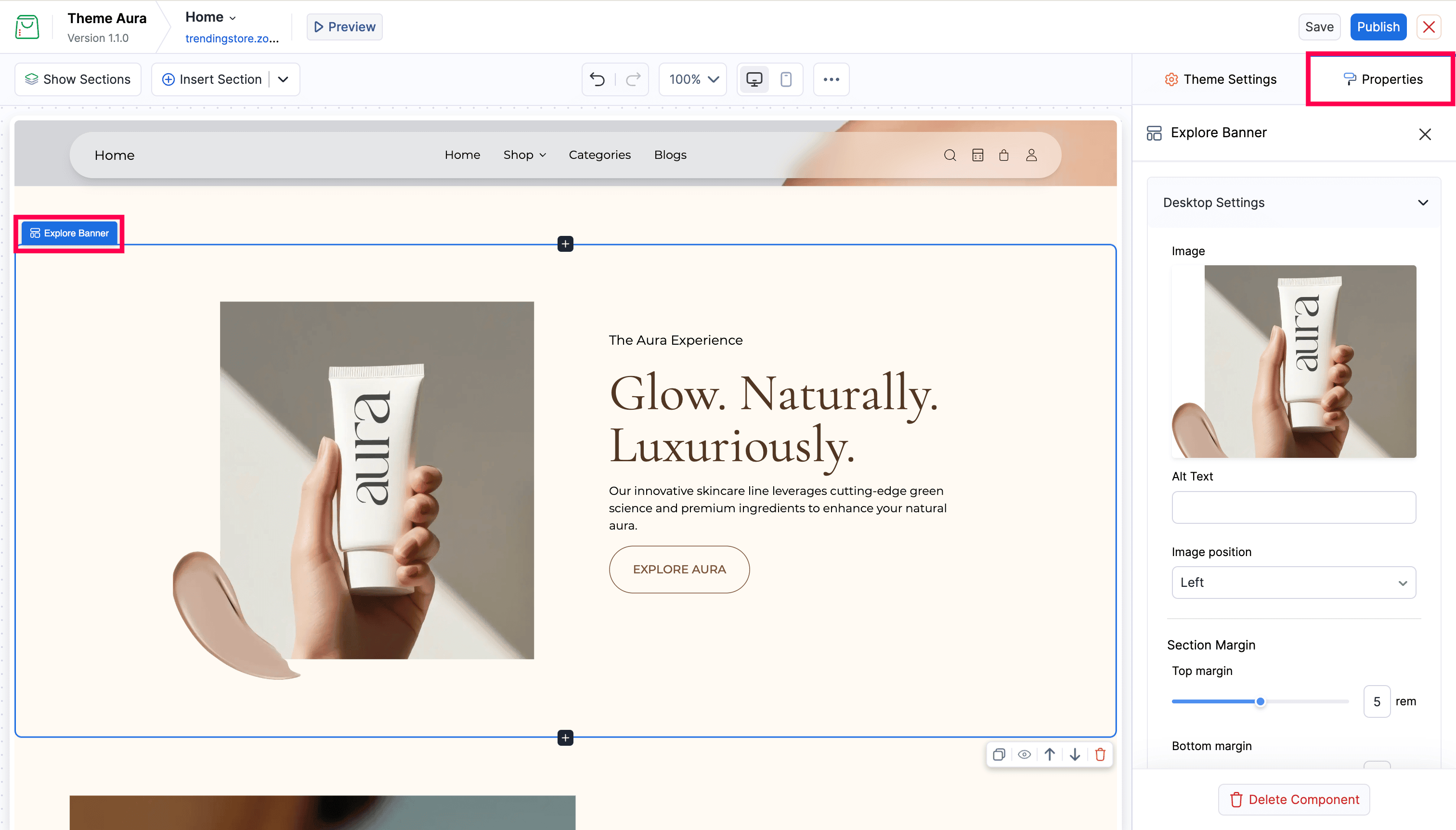Open the Image position dropdown
This screenshot has width=1456, height=830.
coord(1294,582)
